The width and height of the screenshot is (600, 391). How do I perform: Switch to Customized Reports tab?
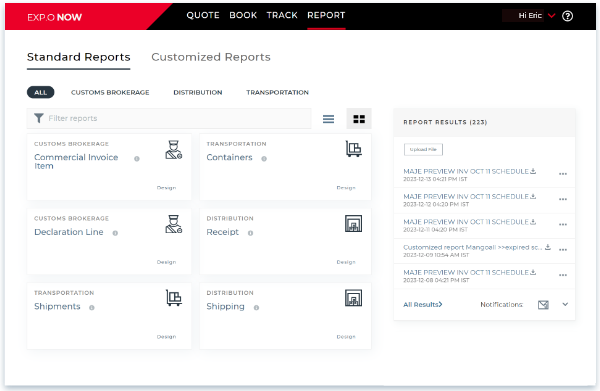point(211,57)
